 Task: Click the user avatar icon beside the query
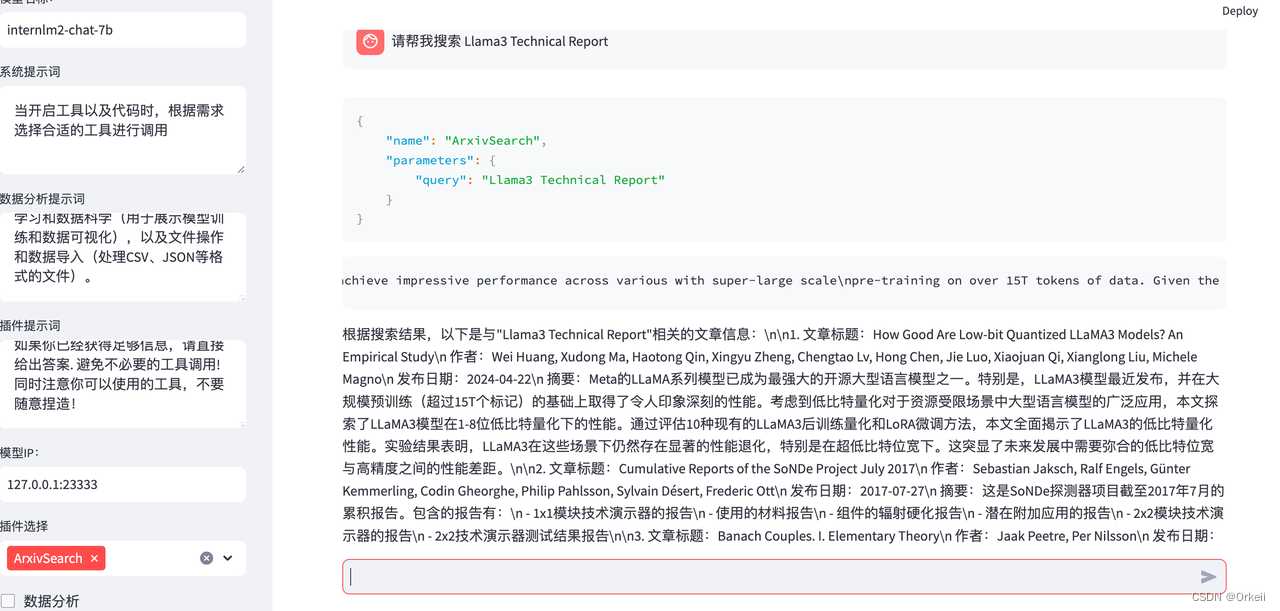370,41
